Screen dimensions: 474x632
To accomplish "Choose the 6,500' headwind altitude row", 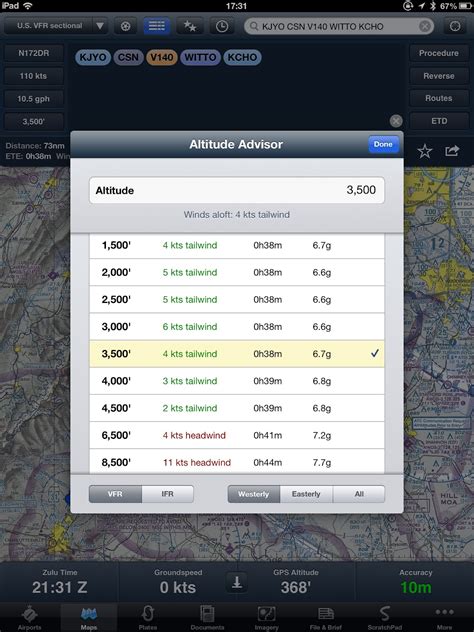I will (x=237, y=435).
